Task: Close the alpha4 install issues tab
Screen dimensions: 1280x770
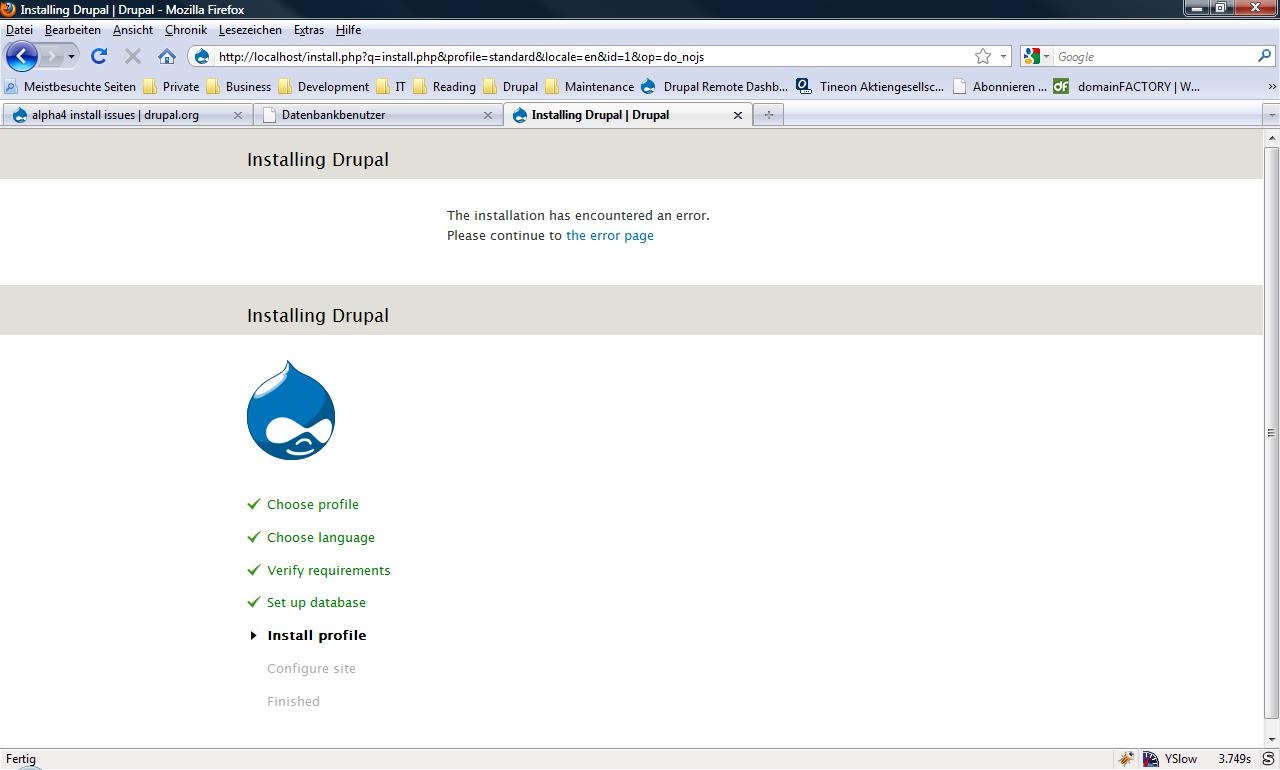Action: (x=238, y=115)
